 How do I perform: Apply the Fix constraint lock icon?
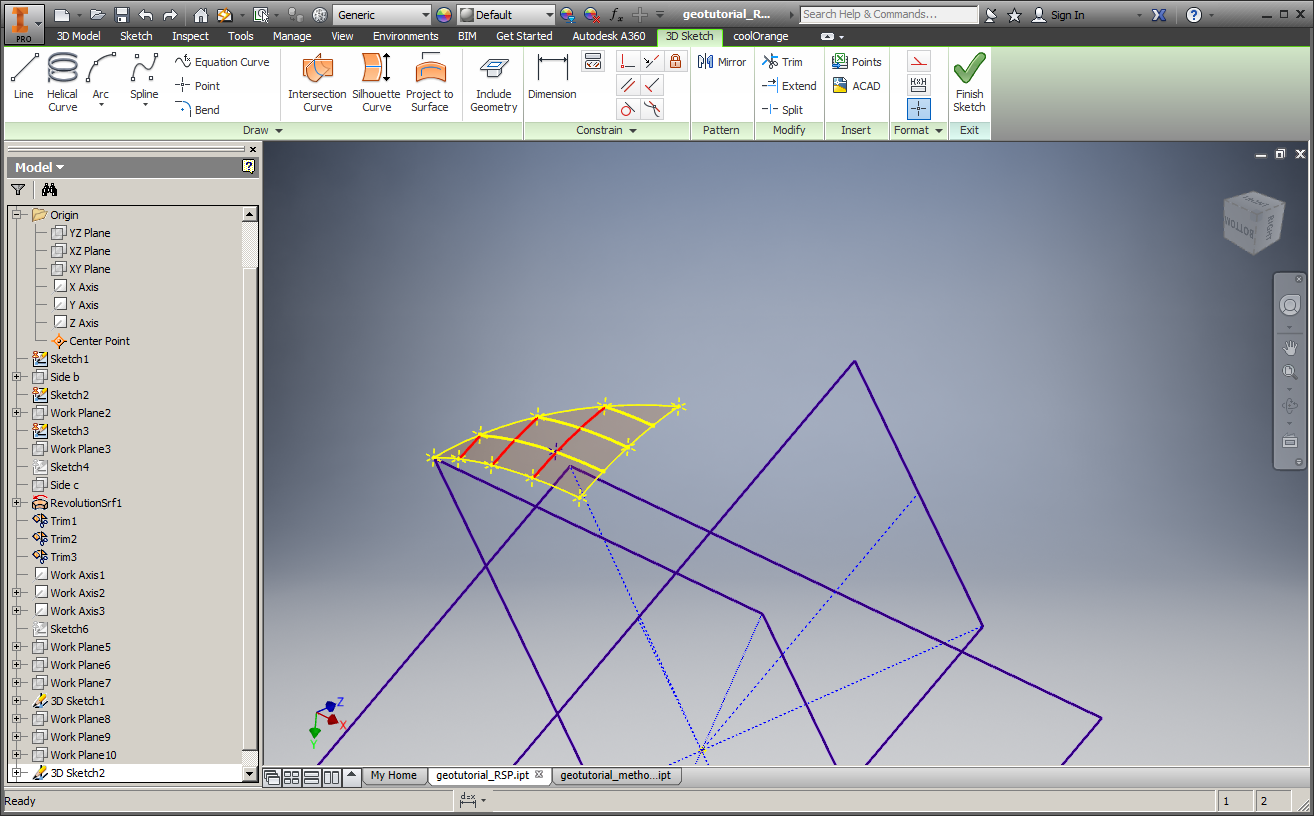[676, 61]
